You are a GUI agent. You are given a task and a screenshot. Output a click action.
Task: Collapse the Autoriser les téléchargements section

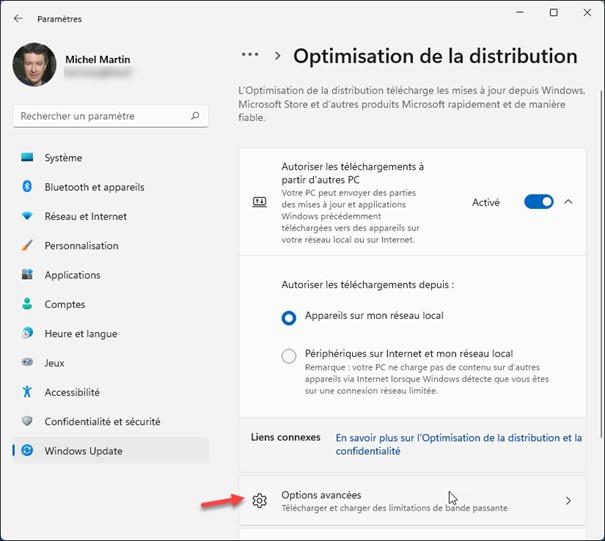pyautogui.click(x=568, y=202)
